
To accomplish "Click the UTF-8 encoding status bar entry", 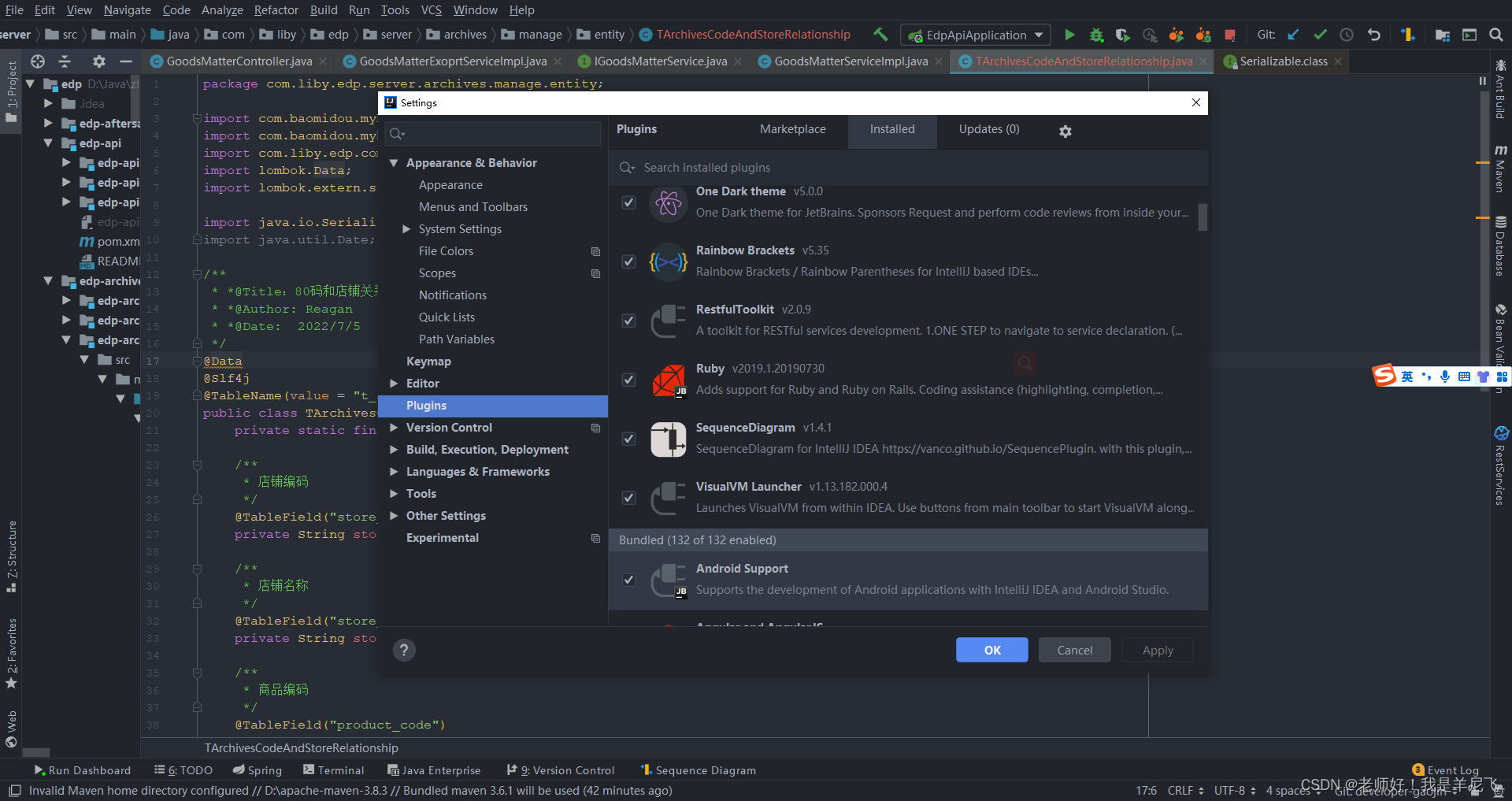I will [1234, 790].
